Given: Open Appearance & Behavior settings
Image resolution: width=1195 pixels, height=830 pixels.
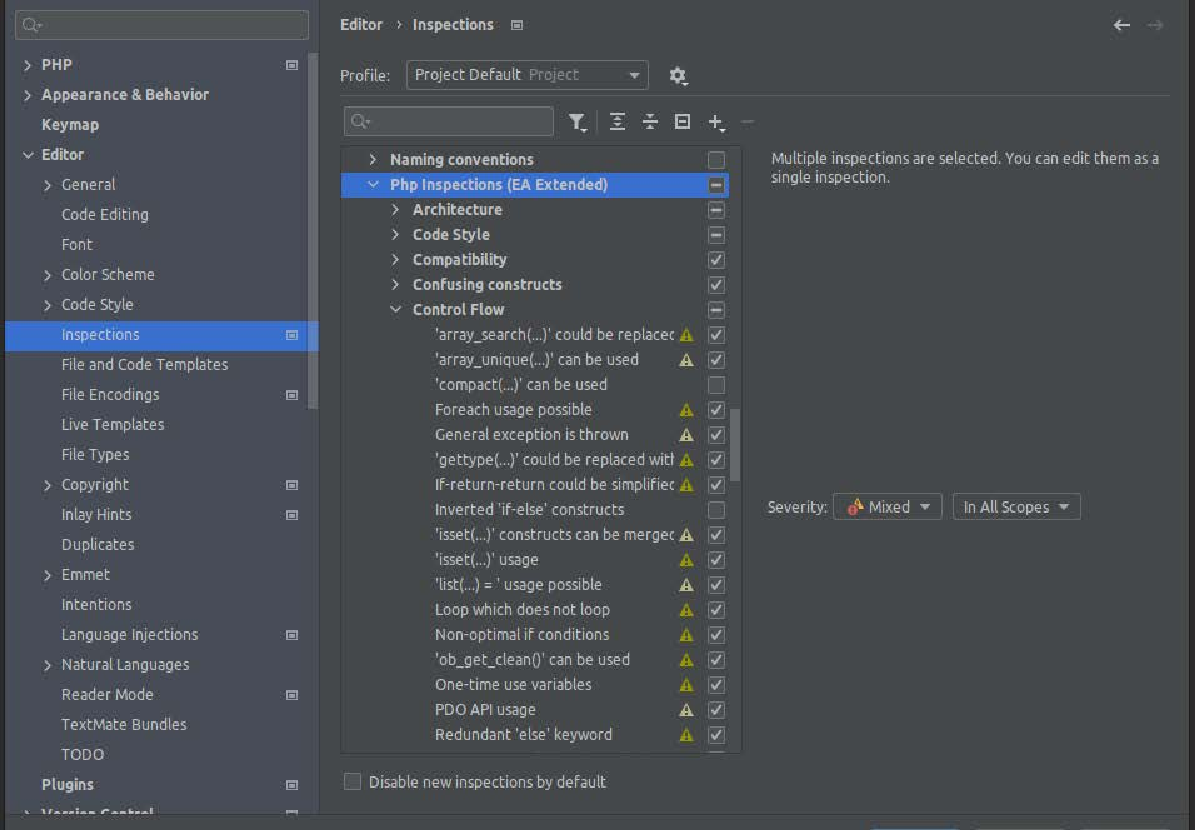Looking at the screenshot, I should pos(125,95).
